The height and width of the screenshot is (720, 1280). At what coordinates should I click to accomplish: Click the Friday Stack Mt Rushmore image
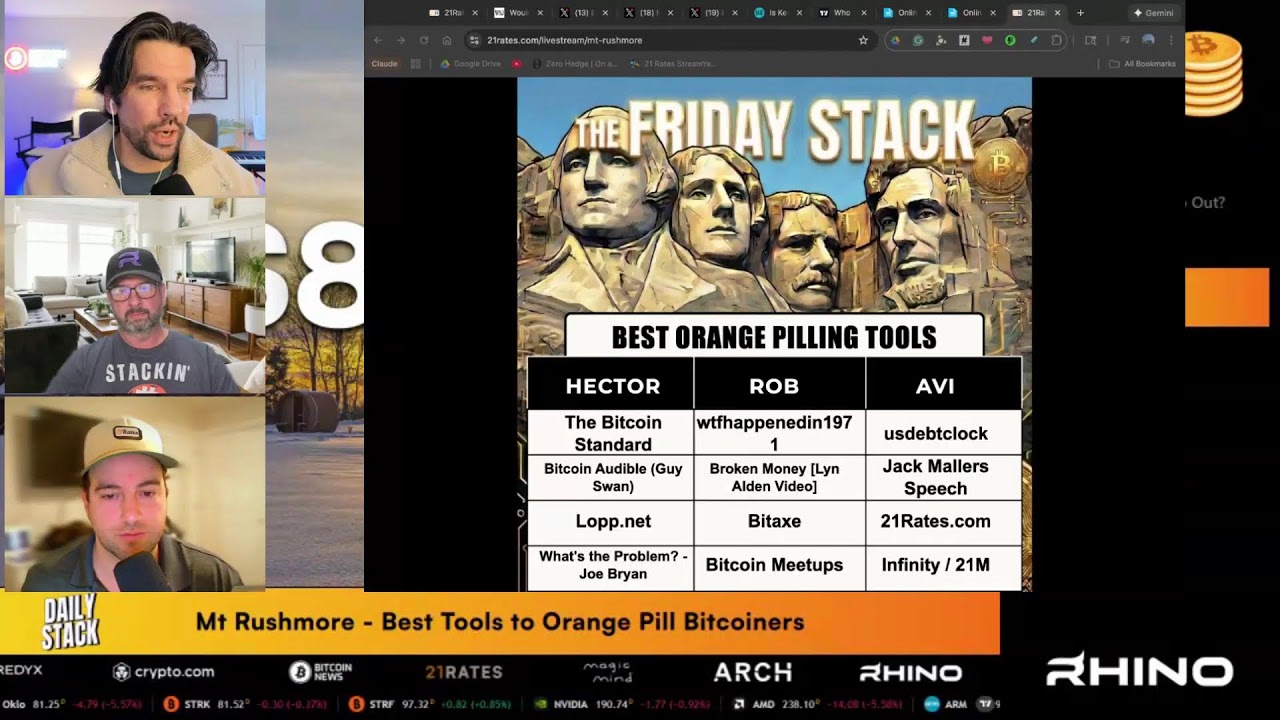[x=774, y=196]
